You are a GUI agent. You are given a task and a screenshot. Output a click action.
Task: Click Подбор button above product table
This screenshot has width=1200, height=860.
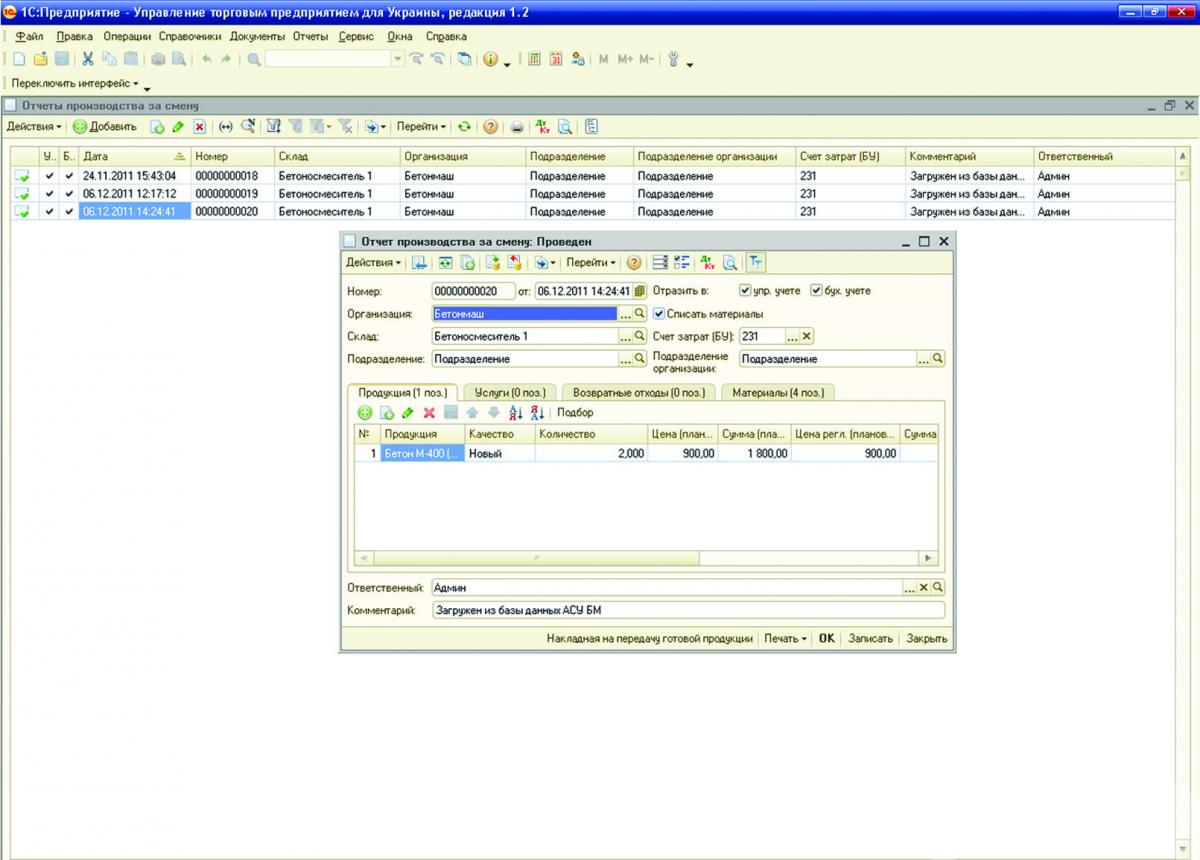tap(575, 413)
